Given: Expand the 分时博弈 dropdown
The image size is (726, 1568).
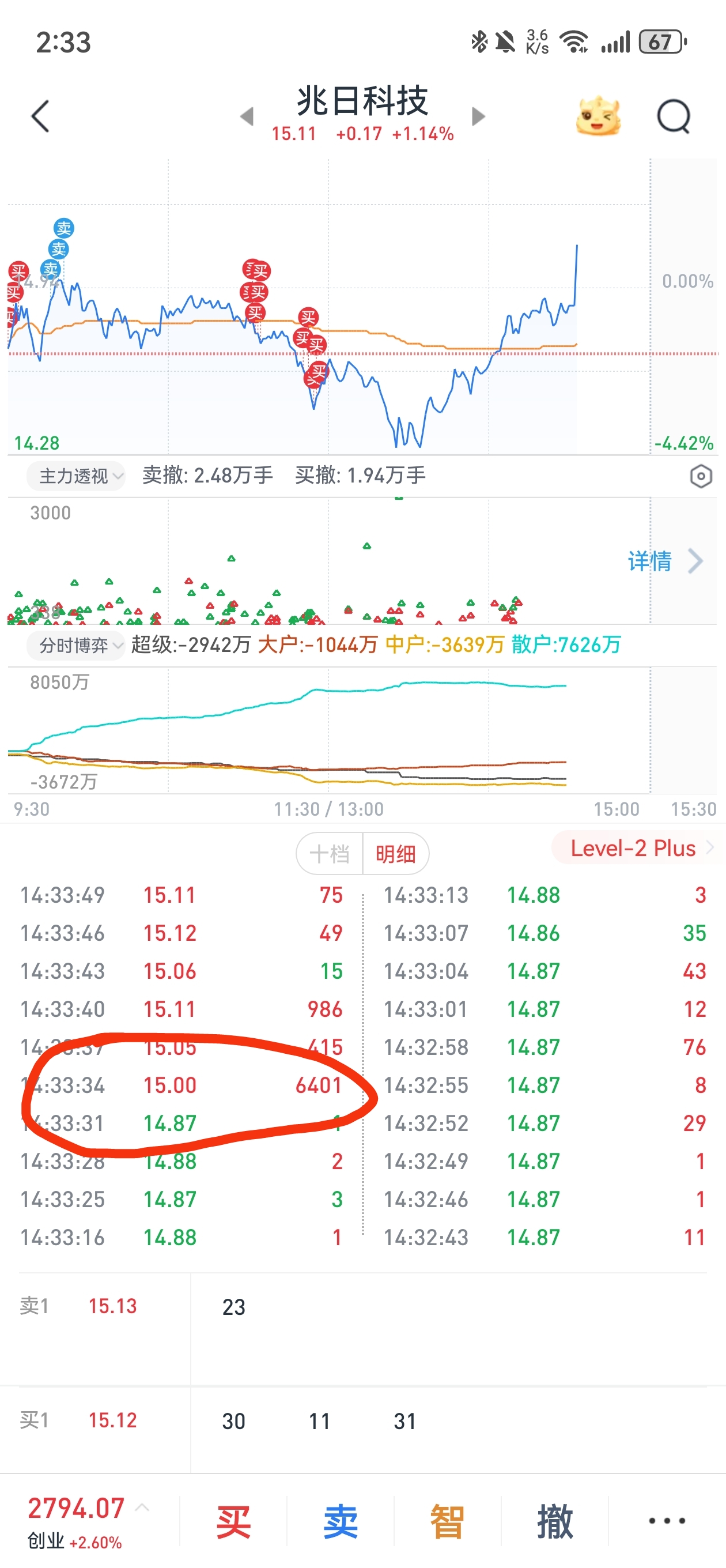Looking at the screenshot, I should (76, 644).
